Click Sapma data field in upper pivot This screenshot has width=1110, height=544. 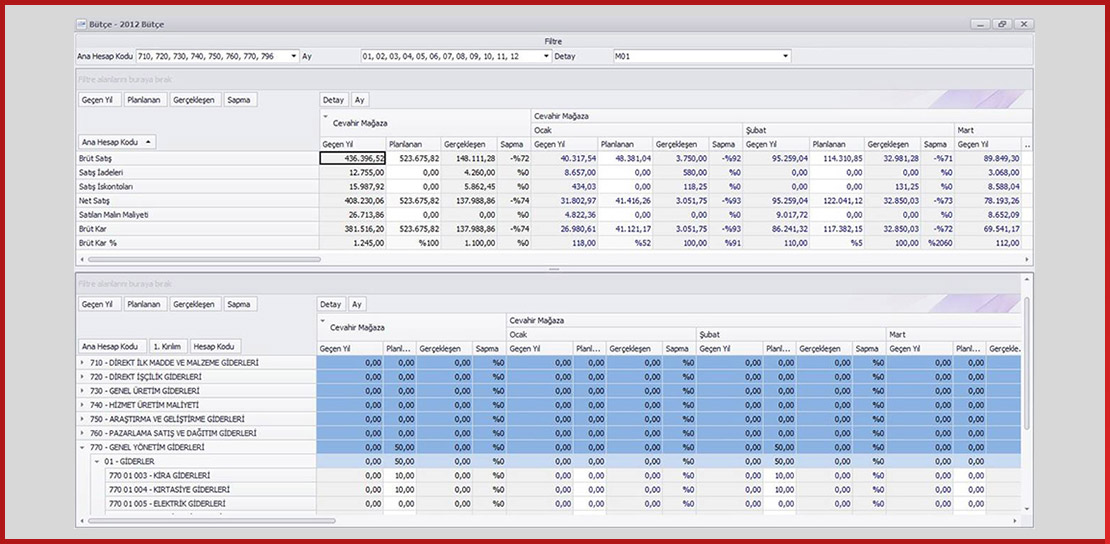pos(241,100)
